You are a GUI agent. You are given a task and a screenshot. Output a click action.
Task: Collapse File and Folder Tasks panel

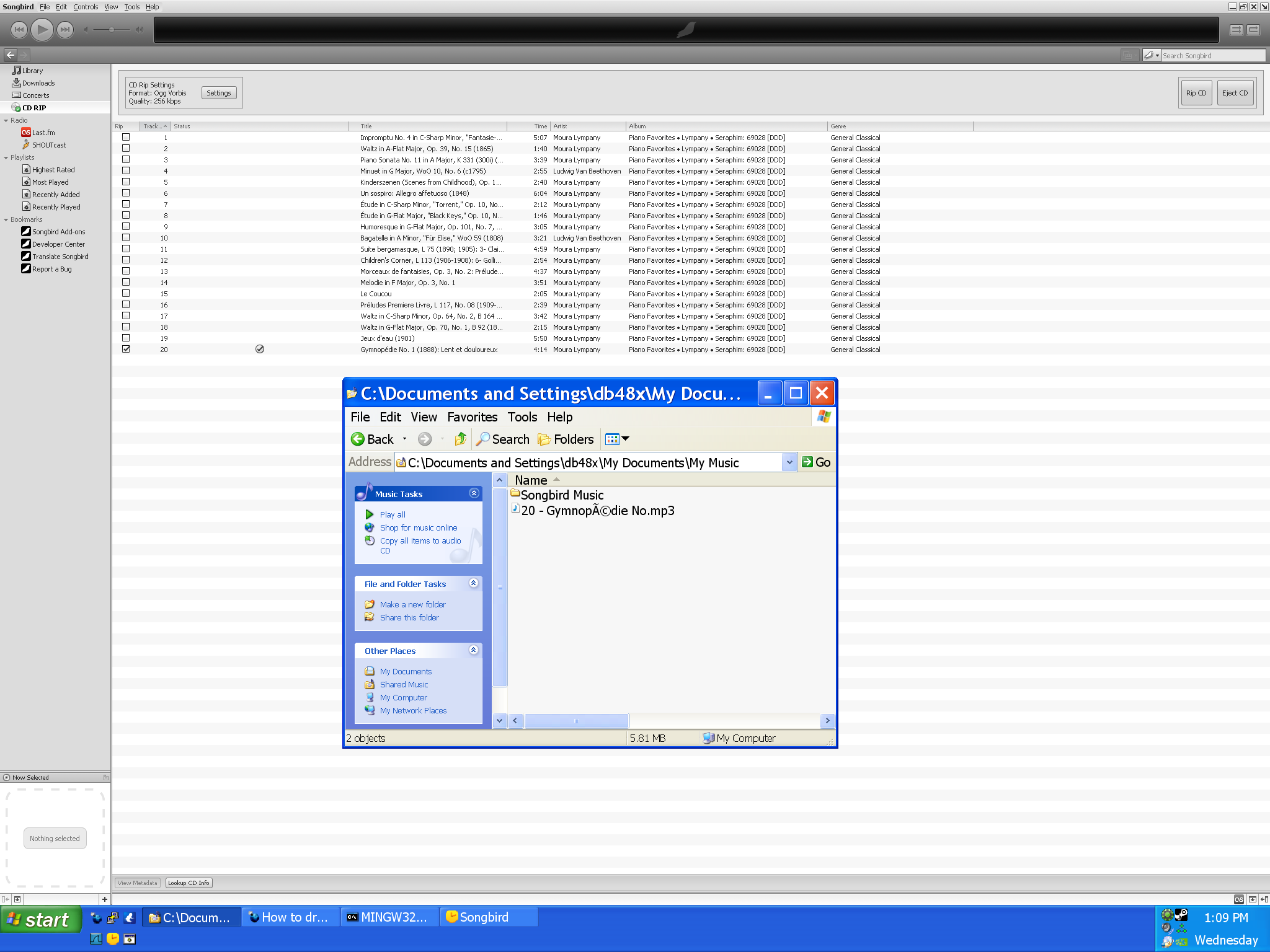click(474, 583)
